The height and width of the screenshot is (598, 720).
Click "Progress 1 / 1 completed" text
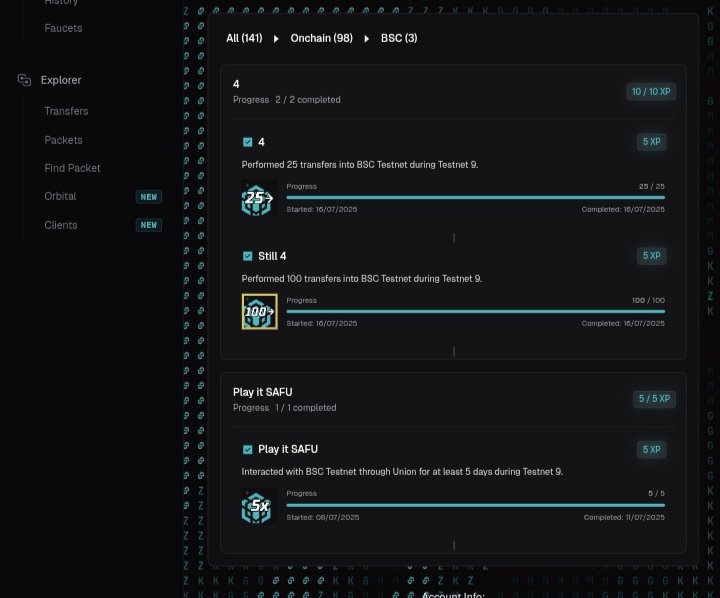click(x=285, y=408)
